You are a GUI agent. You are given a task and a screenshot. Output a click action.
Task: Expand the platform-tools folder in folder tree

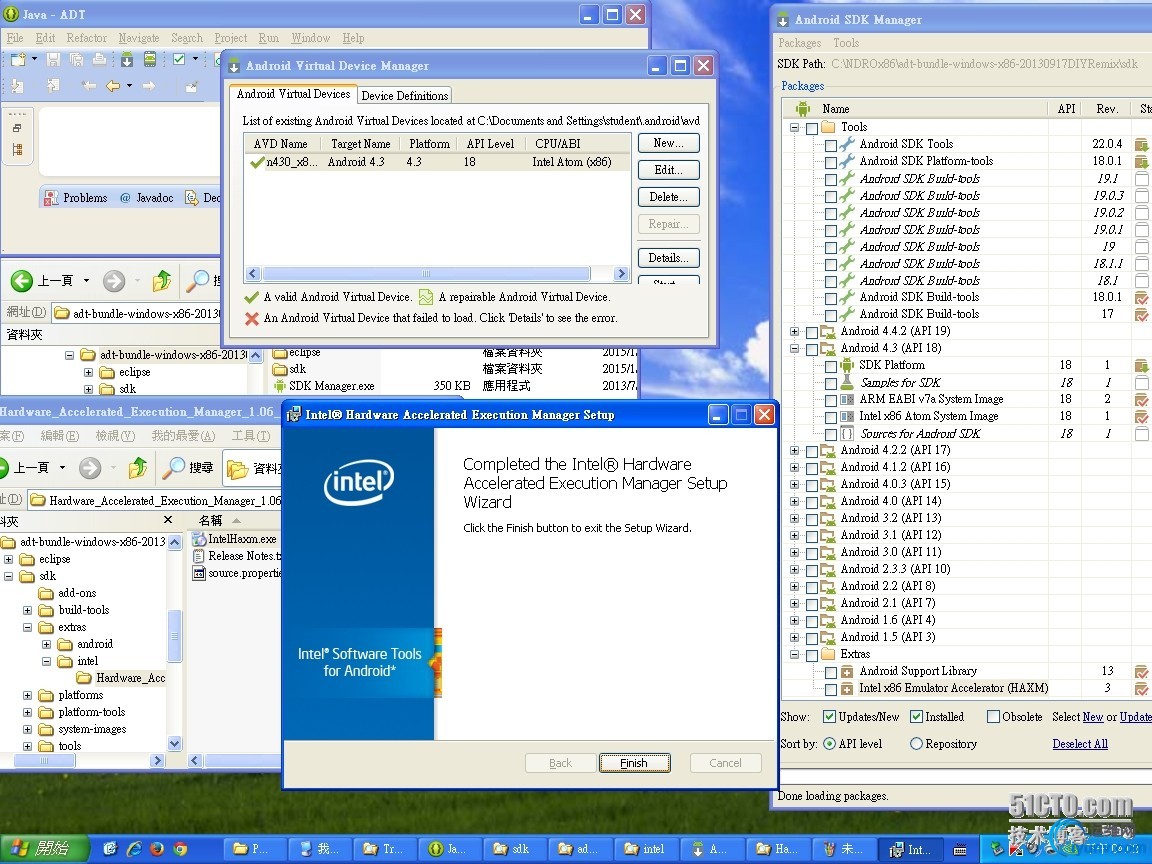28,712
